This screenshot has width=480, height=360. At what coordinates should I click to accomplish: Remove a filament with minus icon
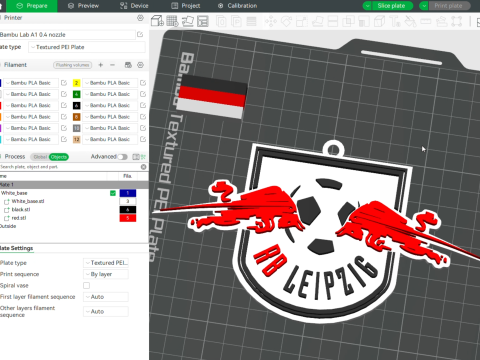[x=112, y=65]
